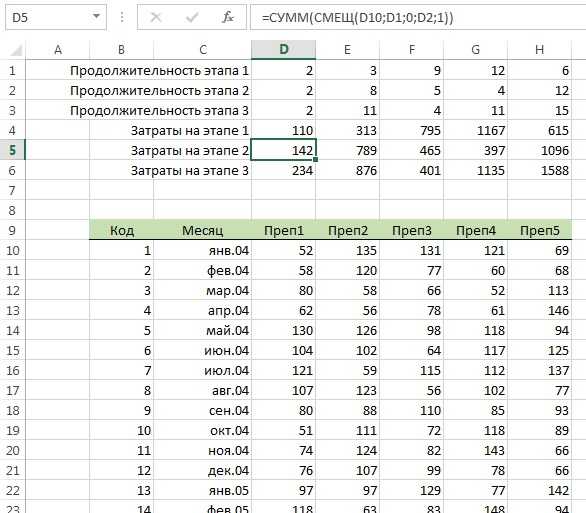Click month cell 'ноя.04'
Image resolution: width=586 pixels, height=513 pixels.
click(203, 450)
